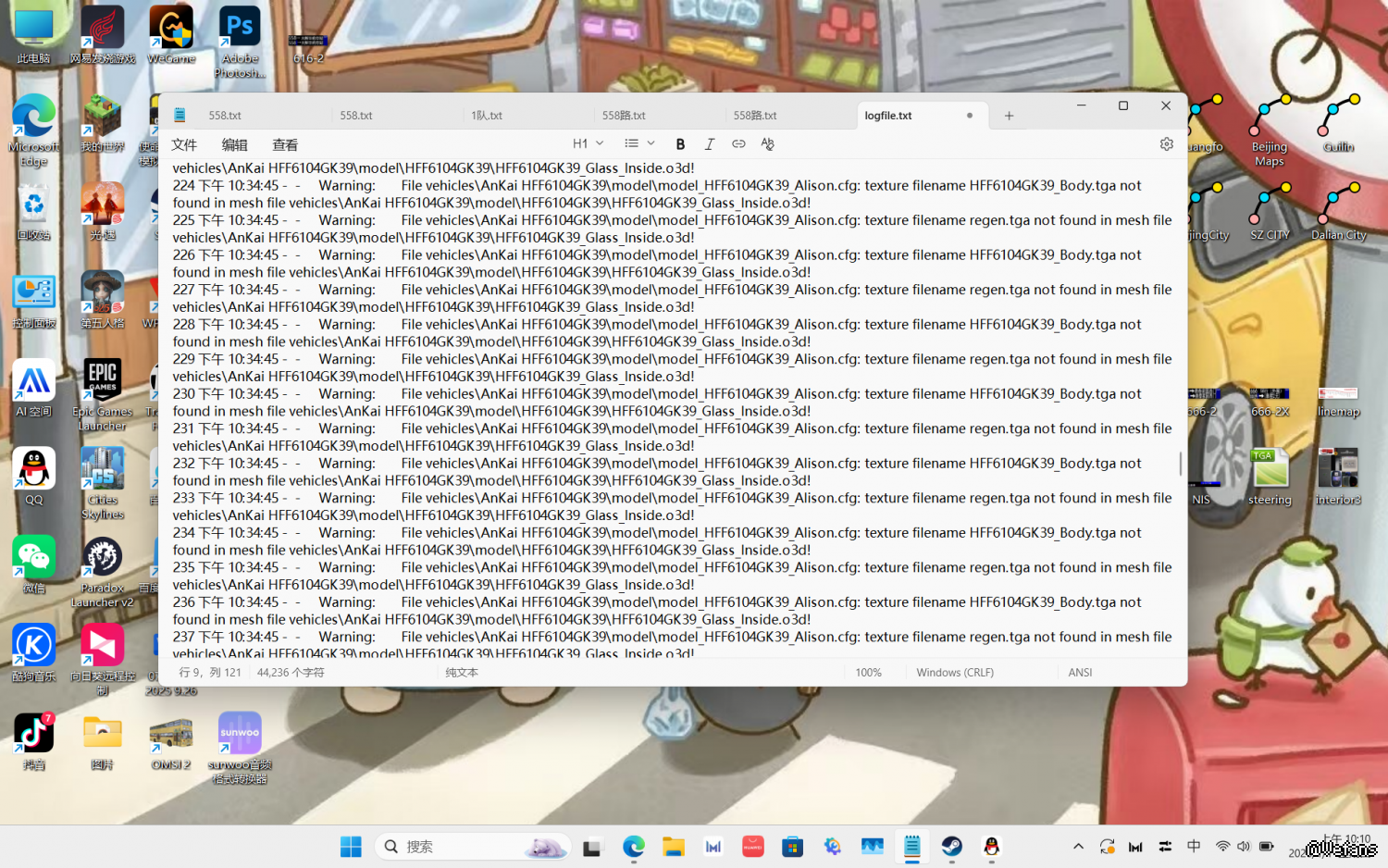Toggle italic formatting in Notepad toolbar
Viewport: 1388px width, 868px height.
710,144
